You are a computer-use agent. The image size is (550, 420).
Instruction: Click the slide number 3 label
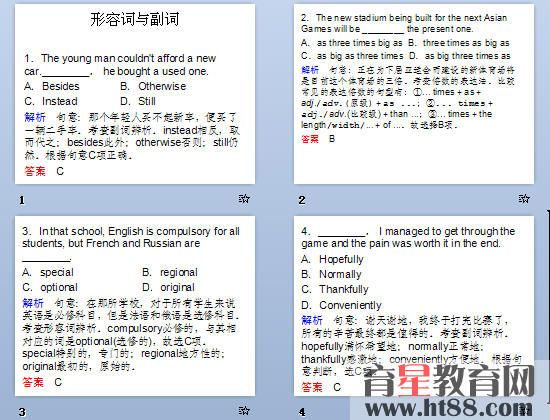coord(22,412)
